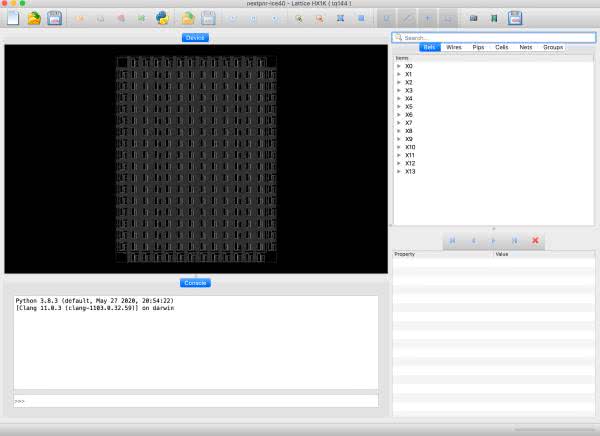Click the Python console input line
The height and width of the screenshot is (436, 600).
[x=196, y=401]
